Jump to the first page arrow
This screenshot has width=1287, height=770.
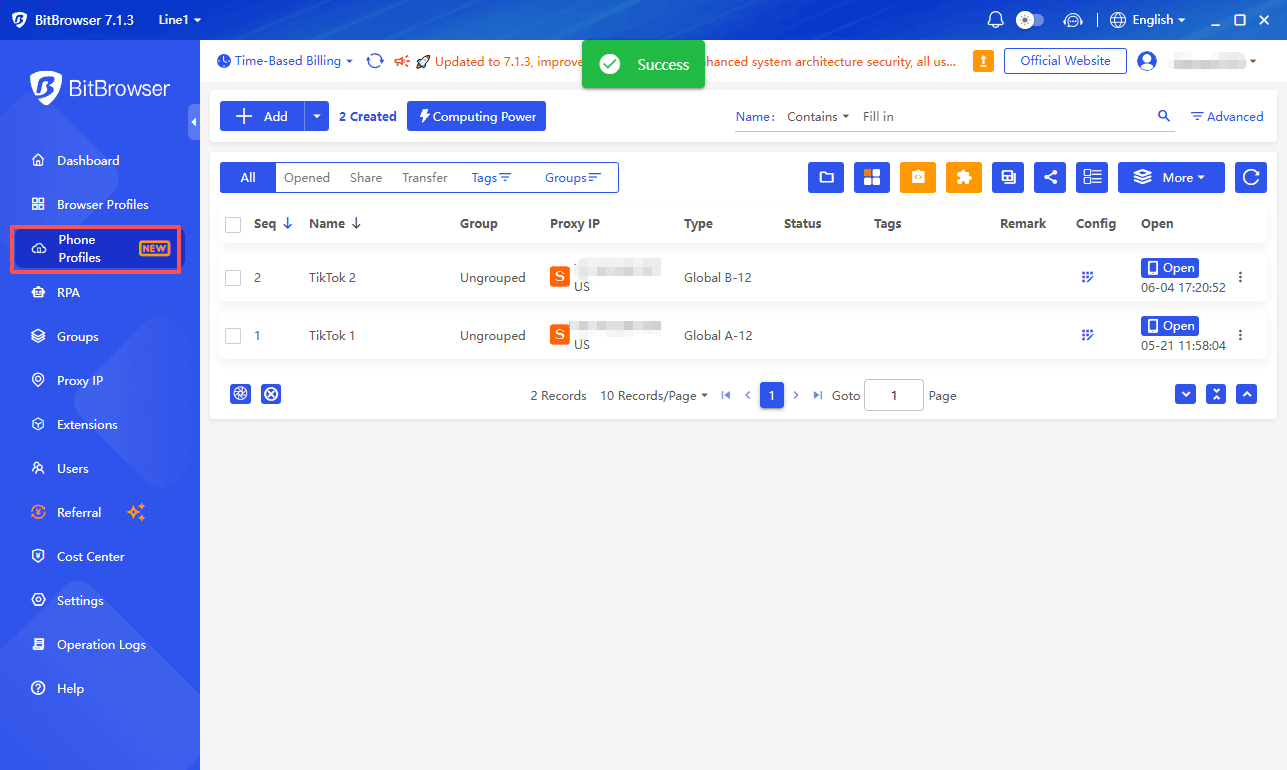pyautogui.click(x=726, y=395)
